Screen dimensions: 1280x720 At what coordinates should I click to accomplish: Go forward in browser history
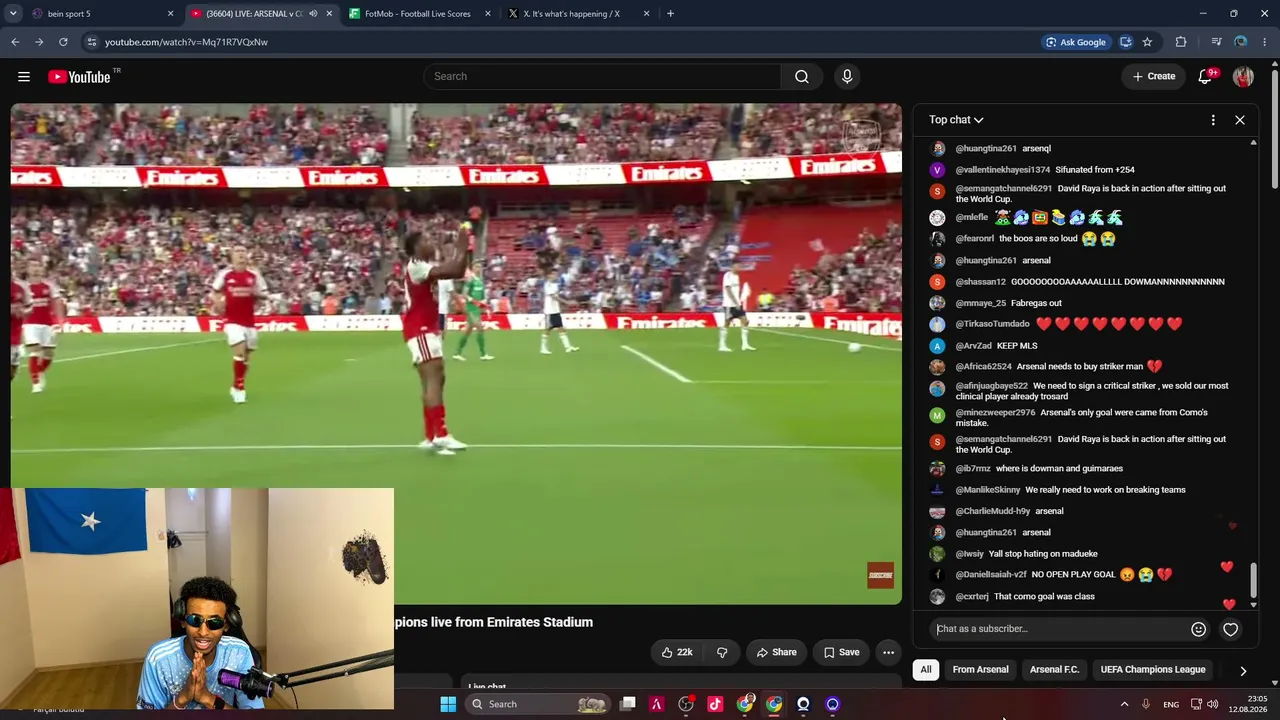tap(39, 42)
